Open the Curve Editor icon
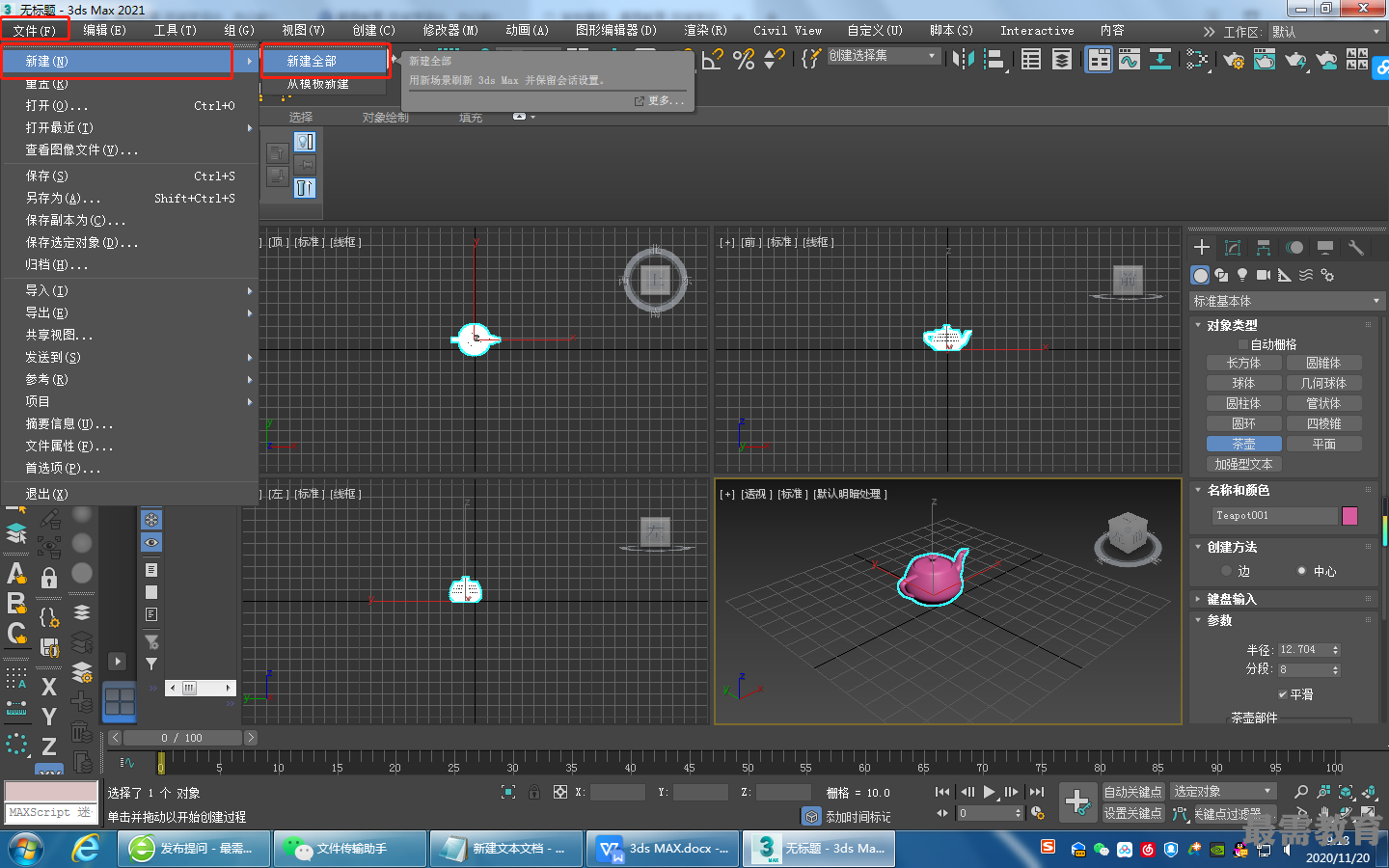Viewport: 1389px width, 868px height. click(x=1130, y=60)
